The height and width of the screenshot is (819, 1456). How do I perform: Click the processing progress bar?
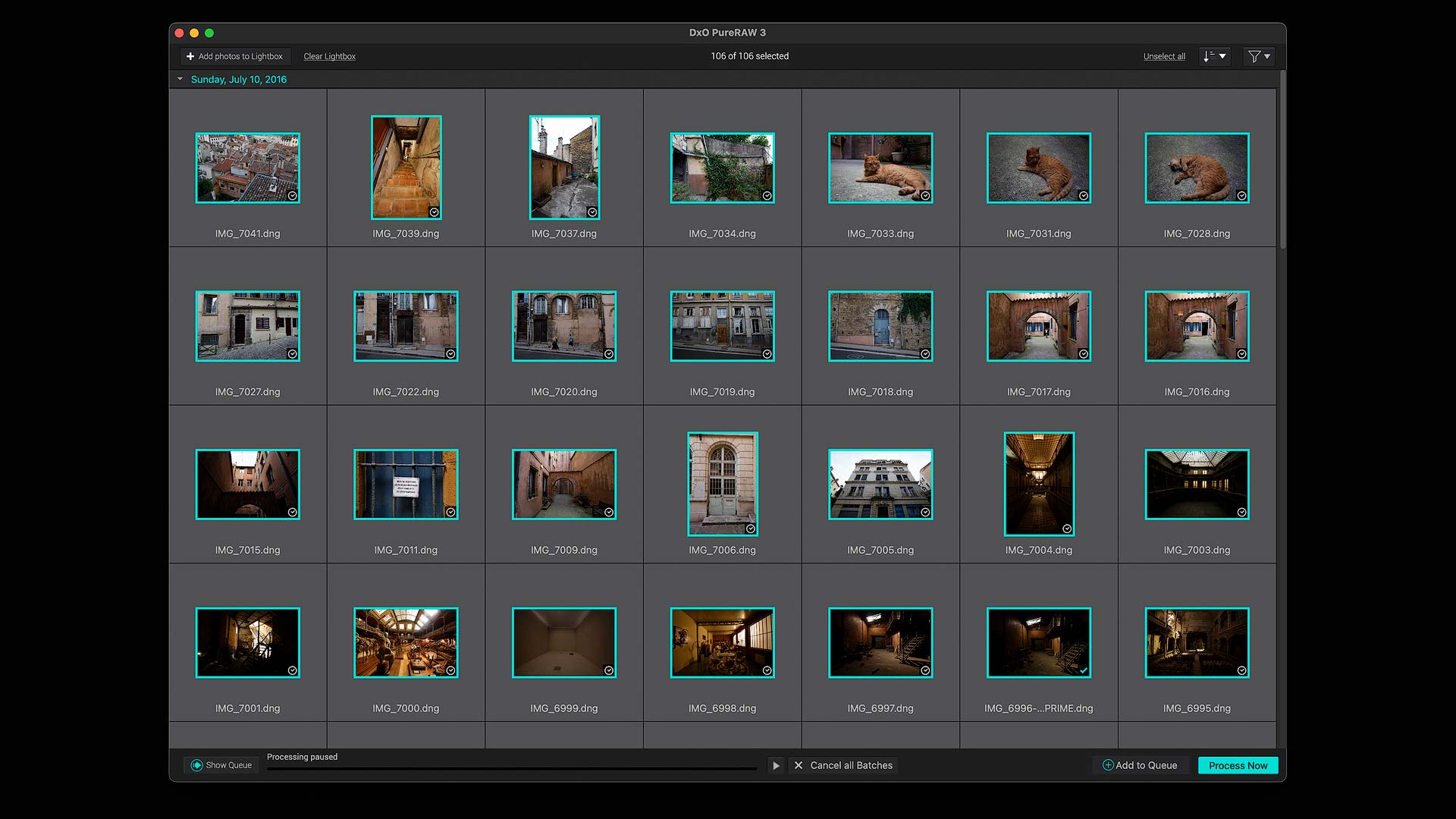point(512,768)
